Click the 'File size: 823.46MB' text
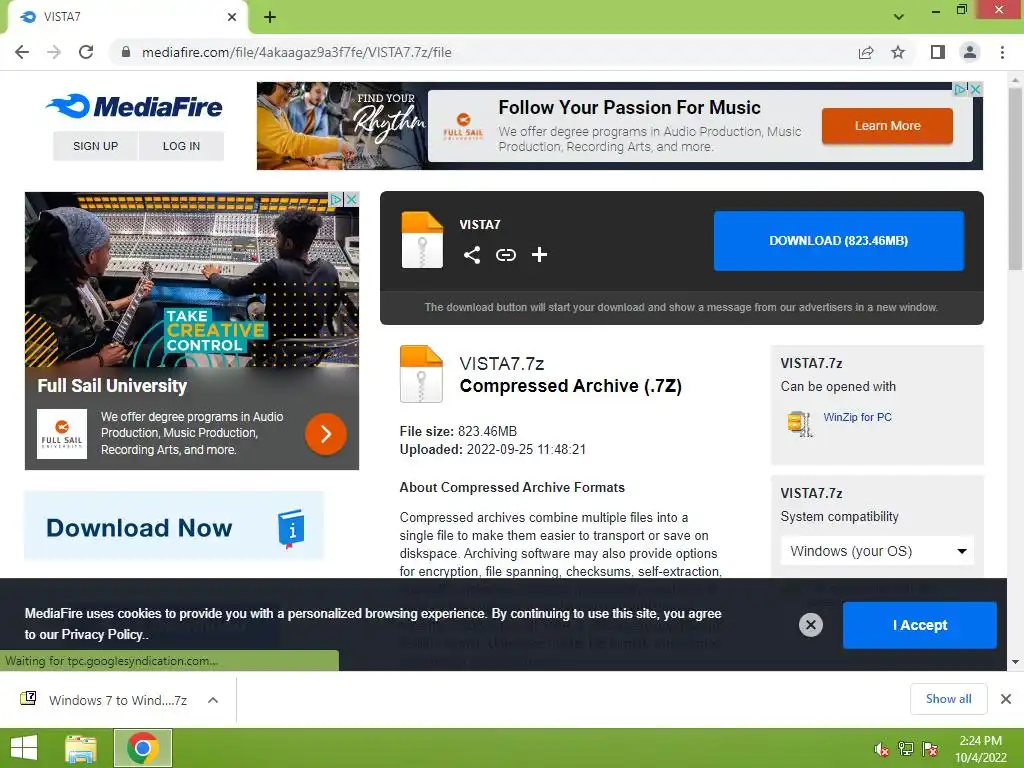Image resolution: width=1024 pixels, height=768 pixels. [x=458, y=431]
